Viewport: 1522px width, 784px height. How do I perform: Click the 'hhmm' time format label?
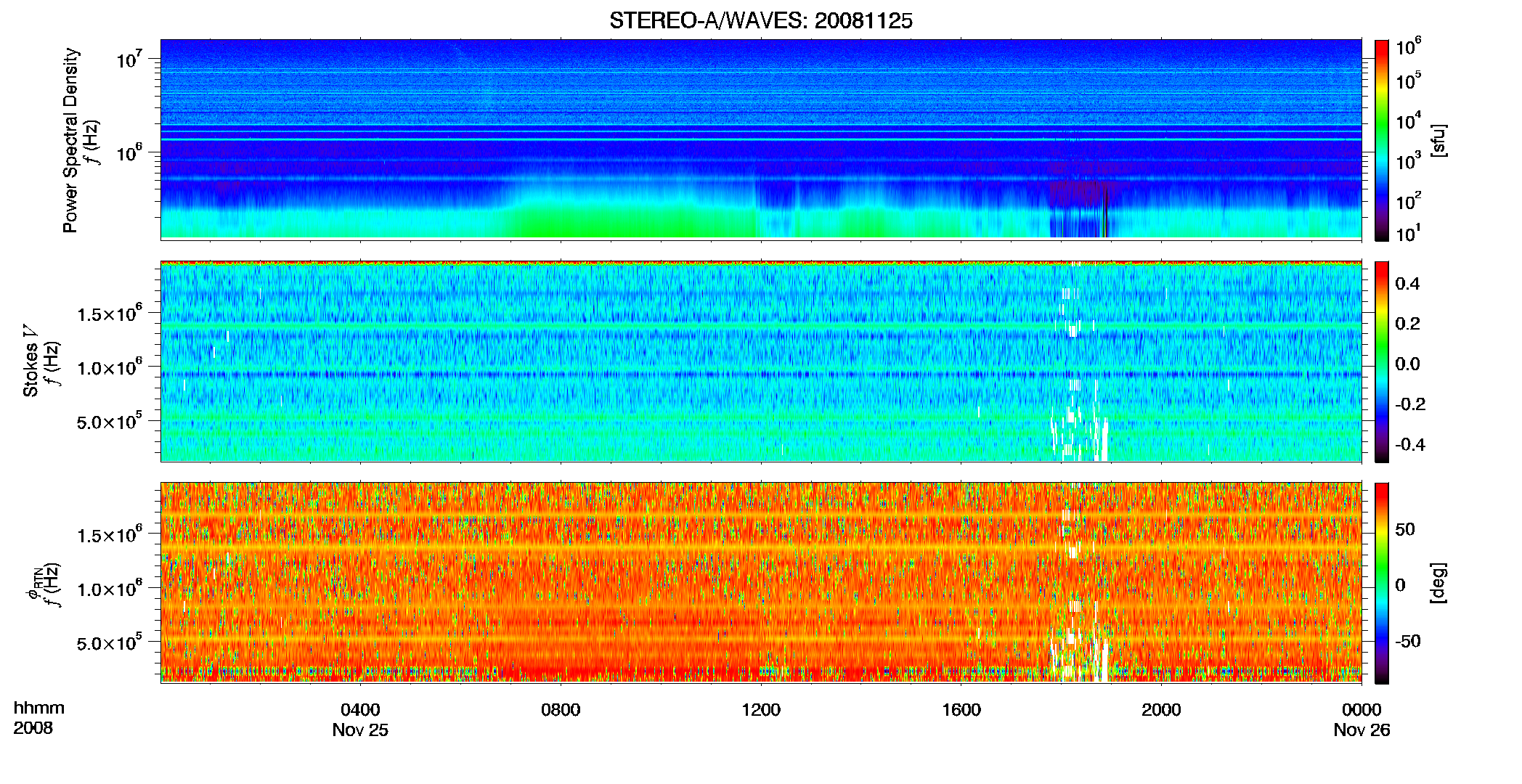click(x=39, y=708)
